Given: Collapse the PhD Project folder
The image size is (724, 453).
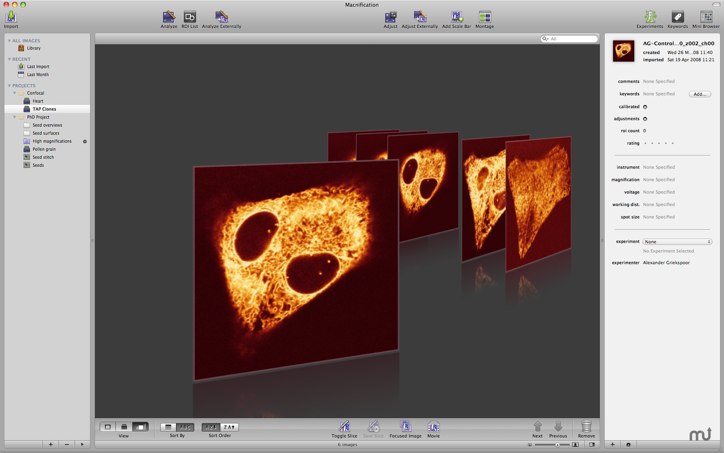Looking at the screenshot, I should coord(14,117).
